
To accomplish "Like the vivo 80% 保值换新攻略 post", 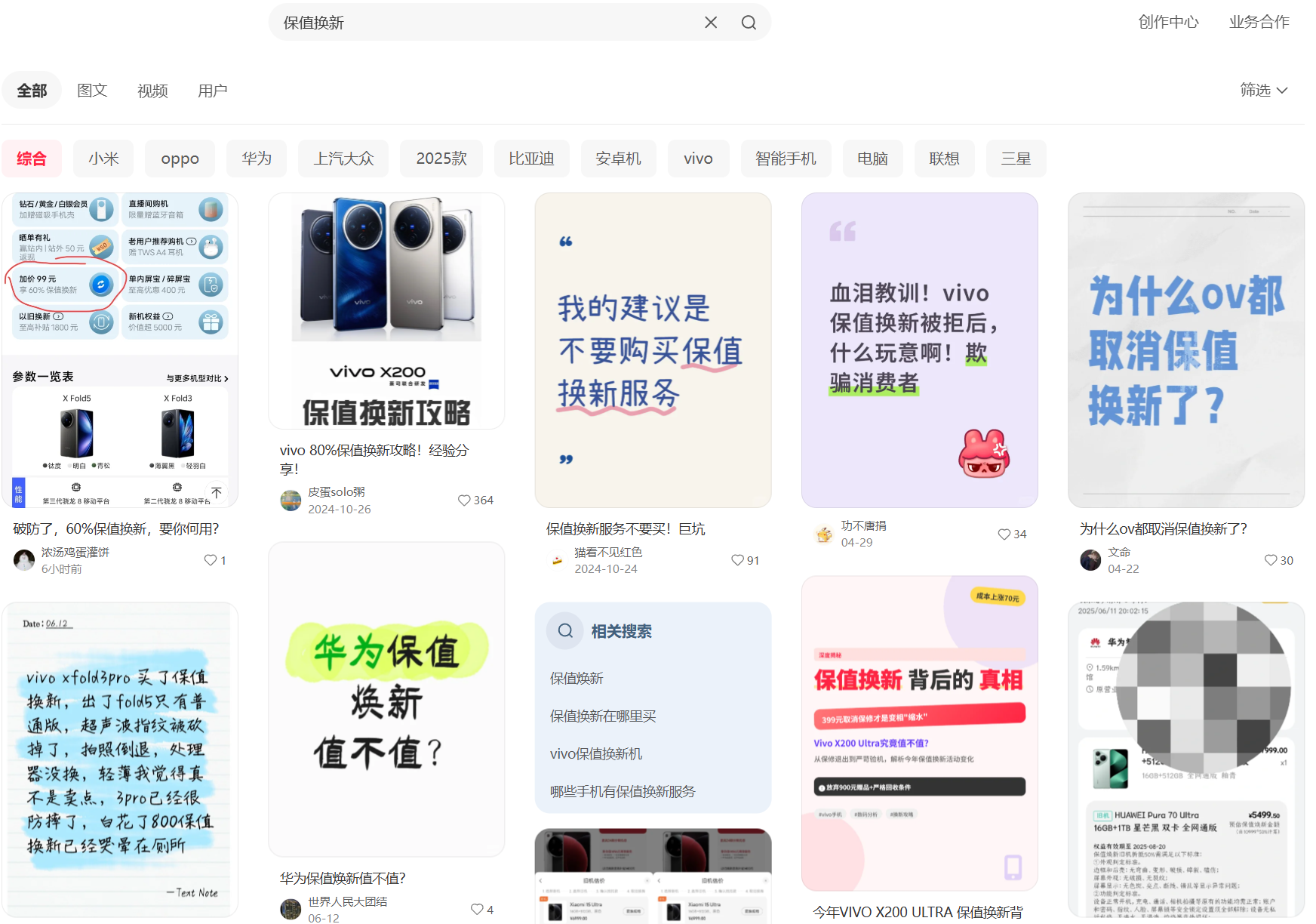I will (464, 500).
